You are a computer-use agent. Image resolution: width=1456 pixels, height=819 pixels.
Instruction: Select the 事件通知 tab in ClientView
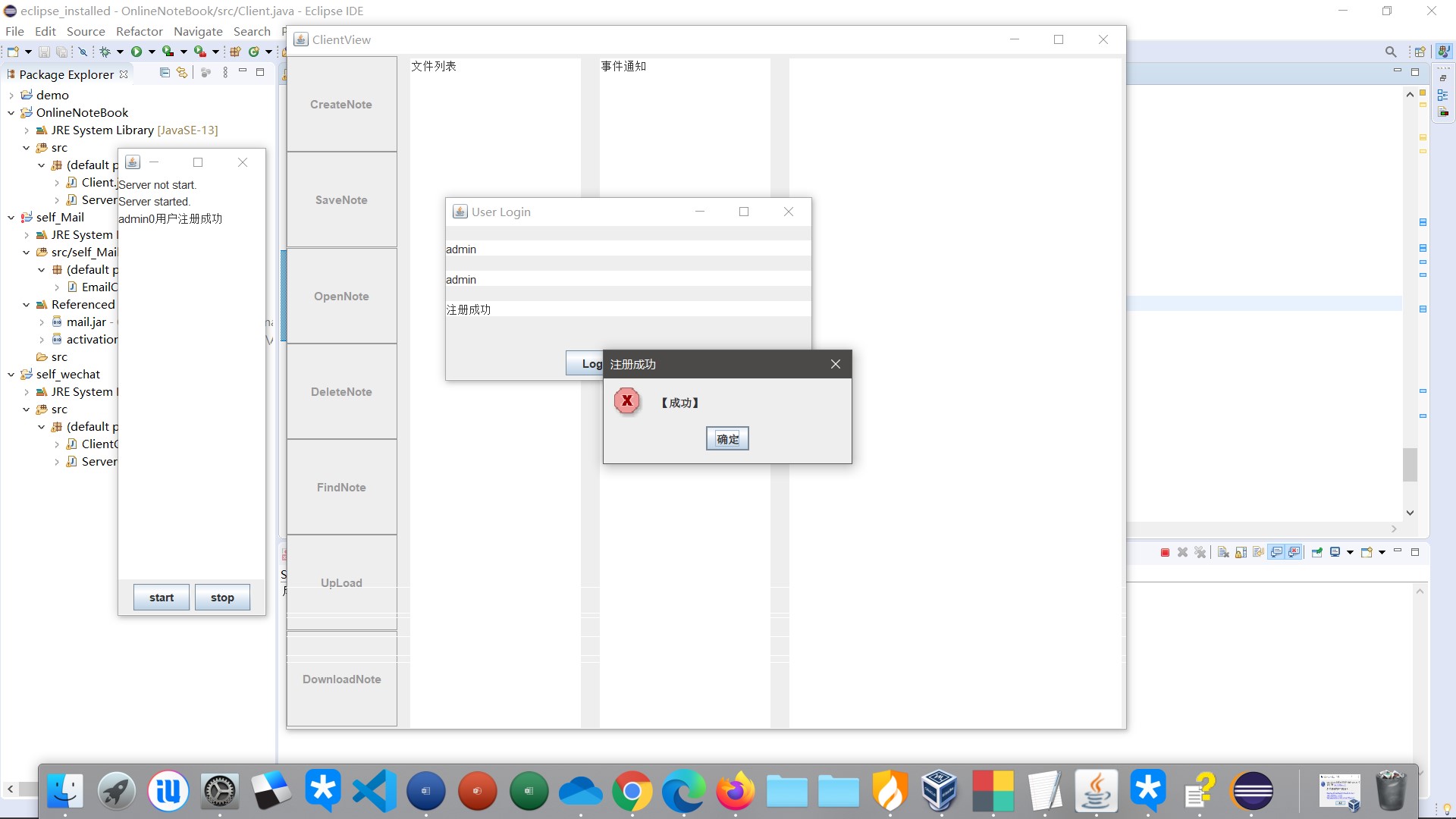(623, 65)
